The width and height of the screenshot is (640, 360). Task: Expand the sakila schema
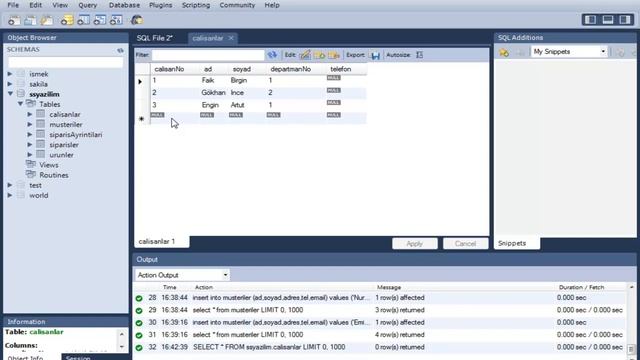pyautogui.click(x=10, y=84)
